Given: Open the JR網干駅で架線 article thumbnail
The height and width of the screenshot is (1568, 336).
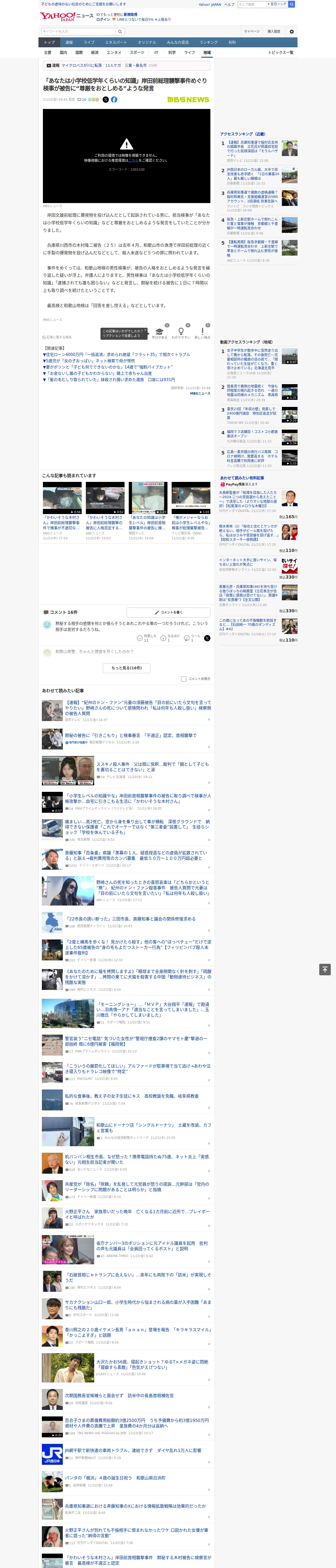Looking at the screenshot, I should 52,1454.
